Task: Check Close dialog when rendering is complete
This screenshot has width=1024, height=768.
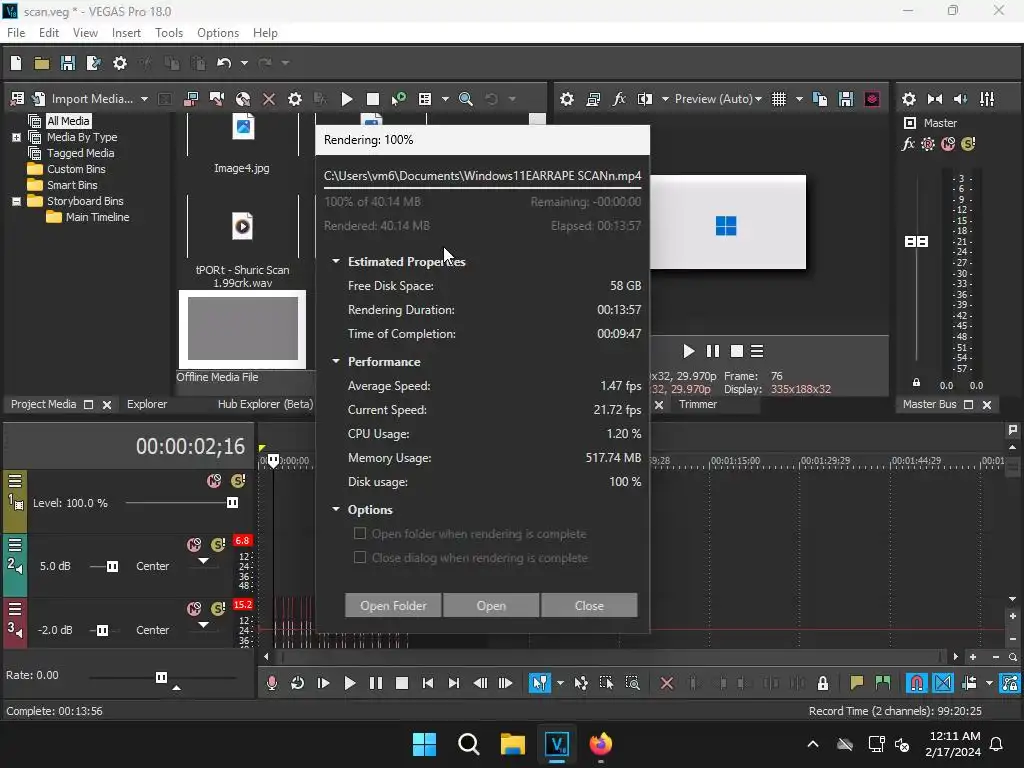Action: coord(359,557)
